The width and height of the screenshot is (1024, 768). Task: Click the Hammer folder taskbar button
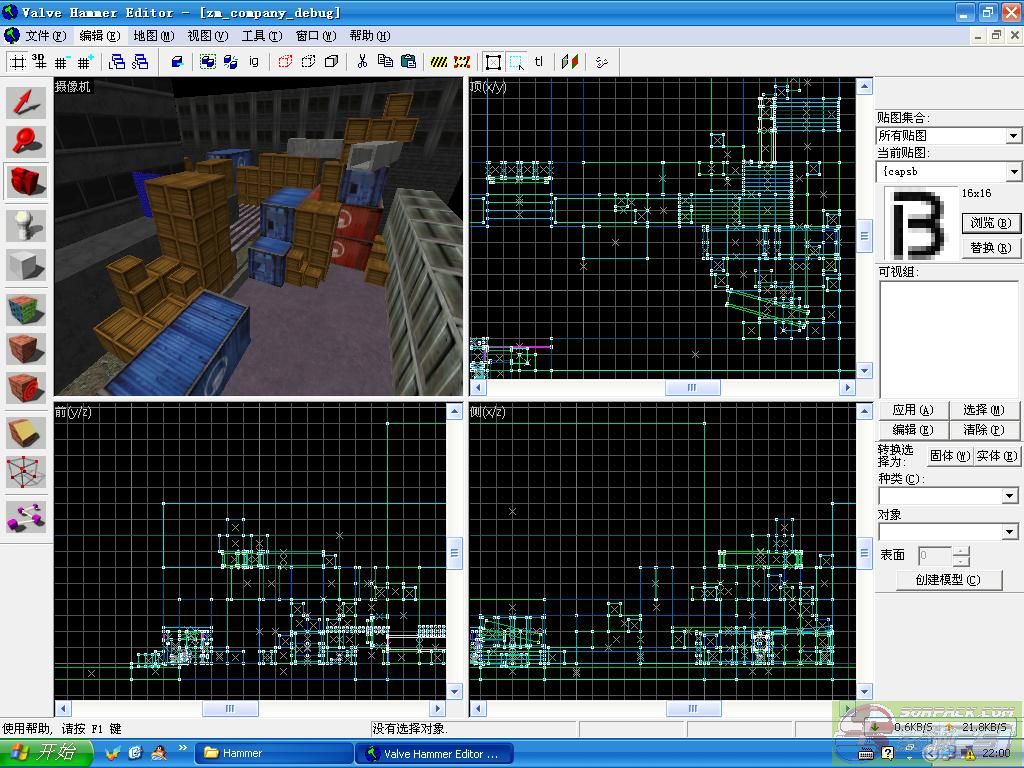[x=274, y=753]
